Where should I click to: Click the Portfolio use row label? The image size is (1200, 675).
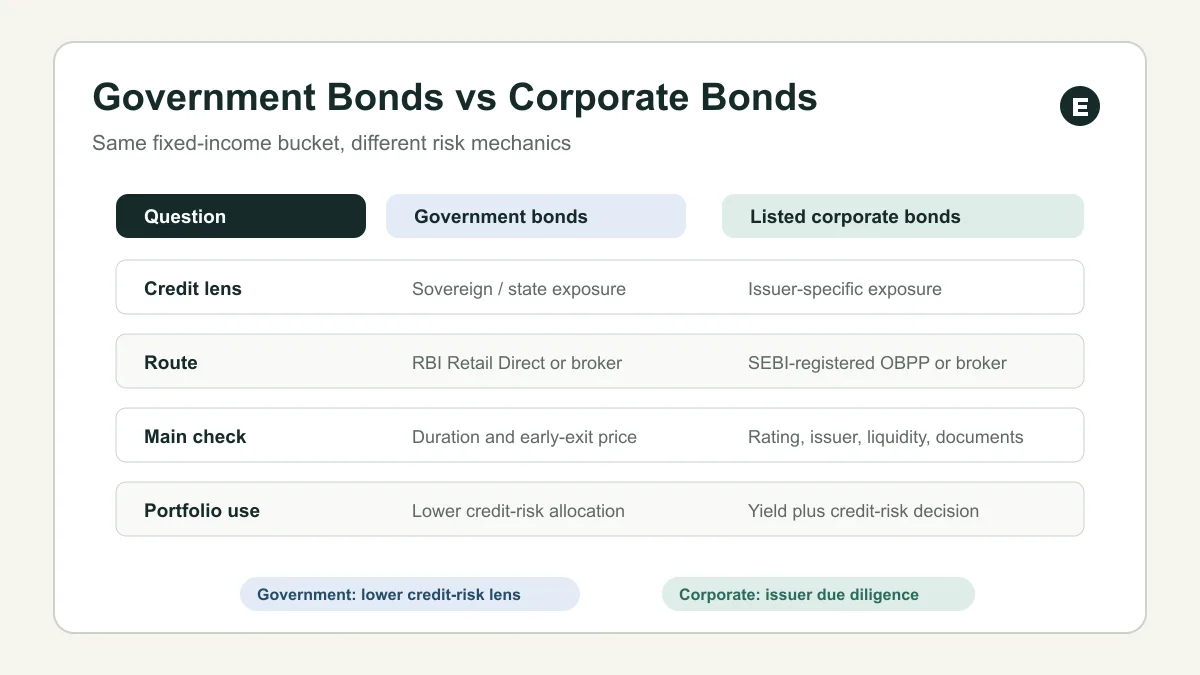(202, 511)
